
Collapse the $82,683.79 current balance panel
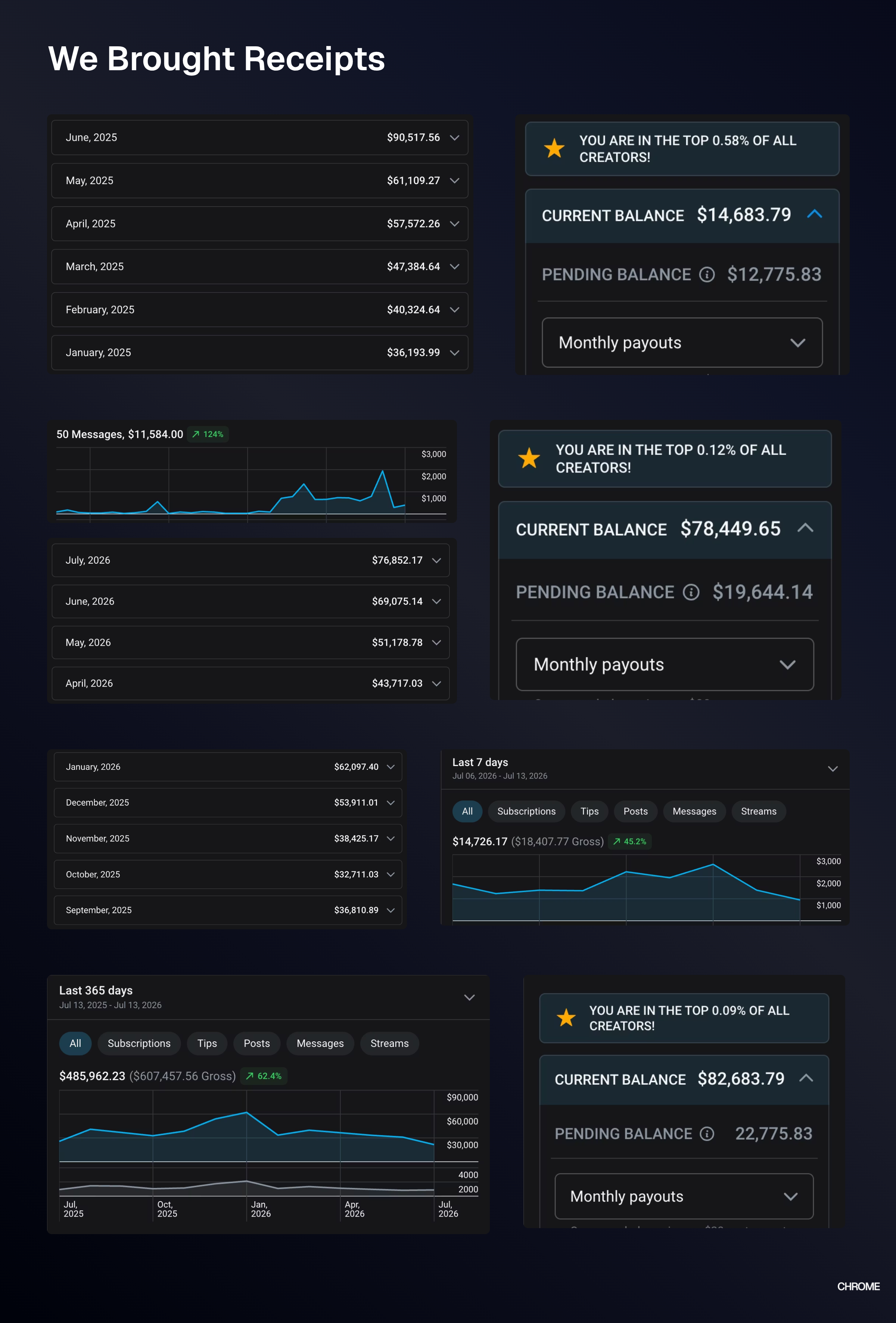pyautogui.click(x=806, y=1078)
